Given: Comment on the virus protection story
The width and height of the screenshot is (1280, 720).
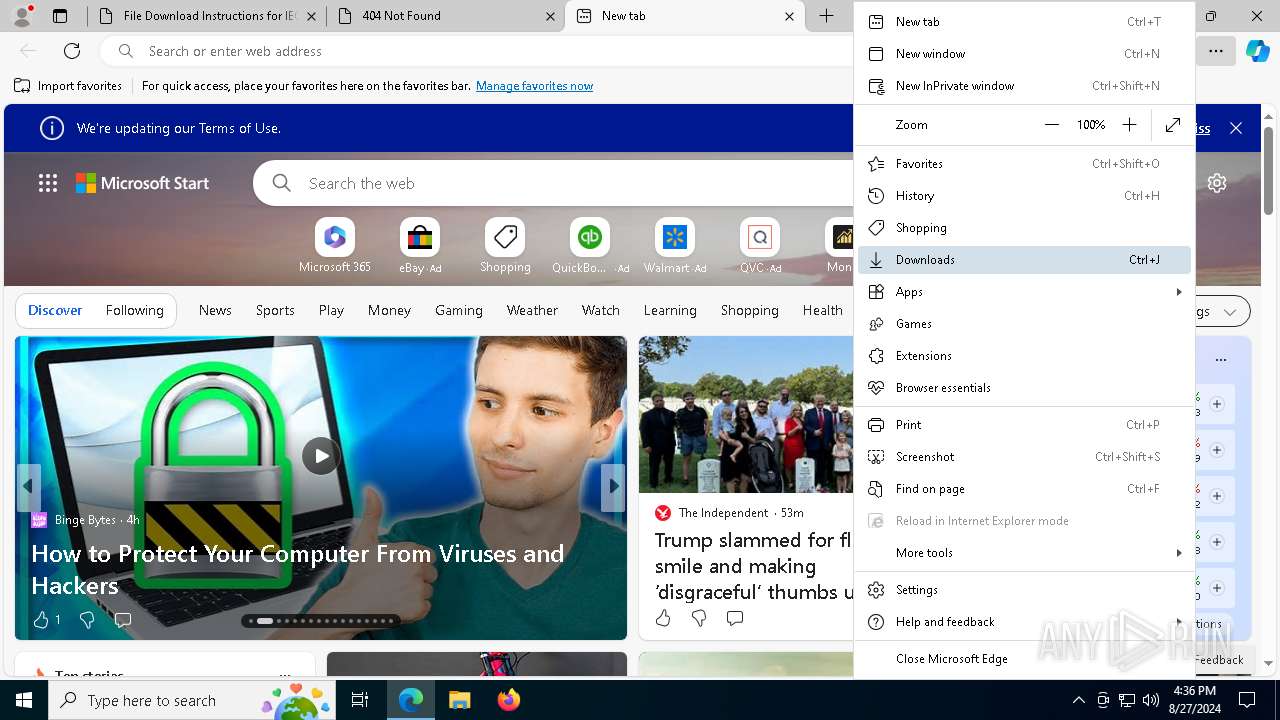Looking at the screenshot, I should (123, 620).
